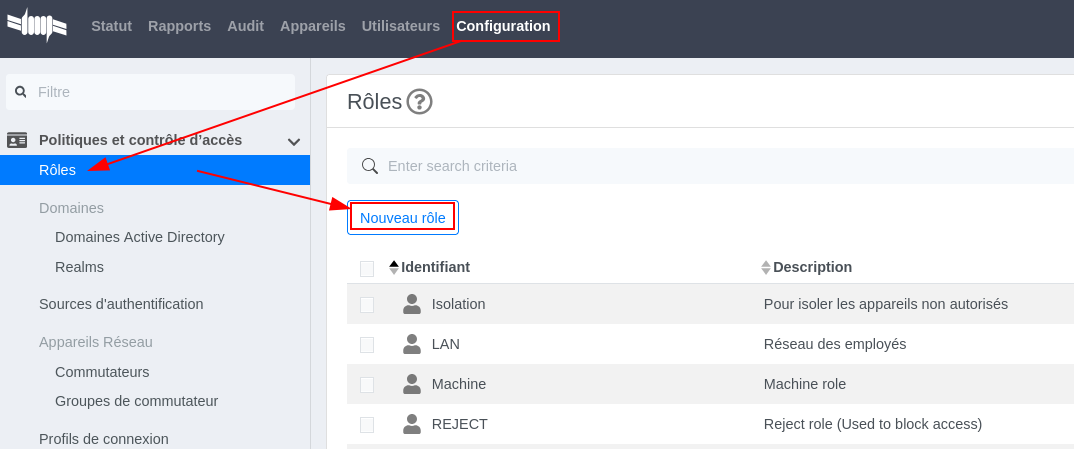
Task: Click the LAN role name
Action: (x=446, y=344)
